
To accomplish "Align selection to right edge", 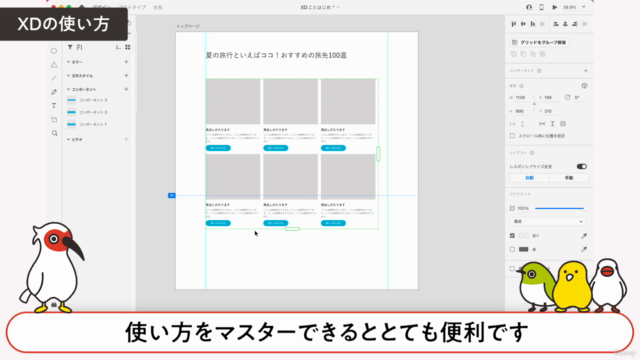I will tap(575, 24).
